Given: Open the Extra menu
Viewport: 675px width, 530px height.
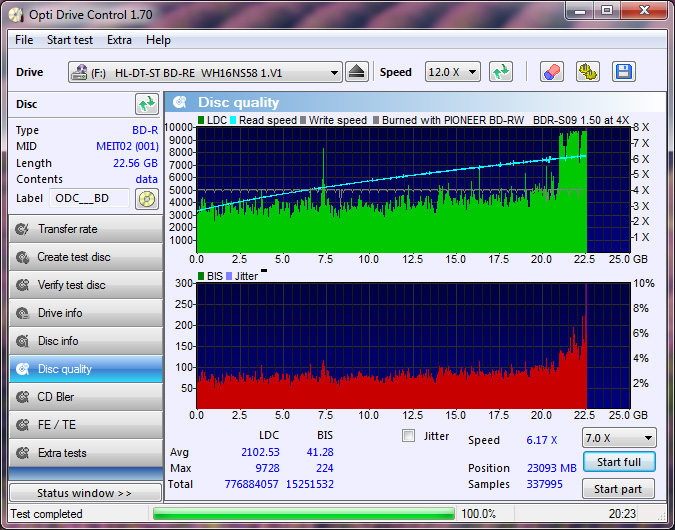Looking at the screenshot, I should [119, 40].
